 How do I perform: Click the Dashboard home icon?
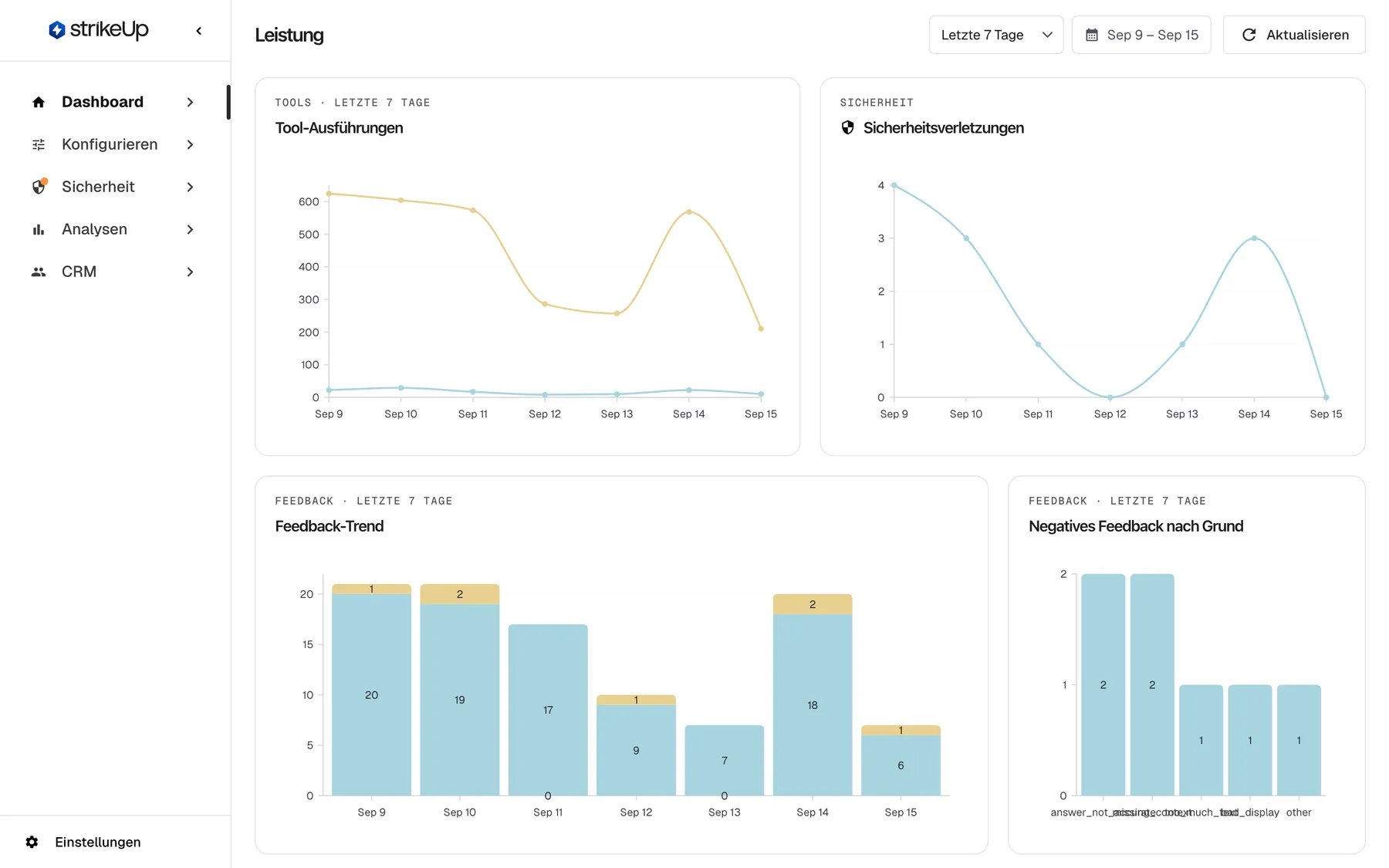point(39,102)
